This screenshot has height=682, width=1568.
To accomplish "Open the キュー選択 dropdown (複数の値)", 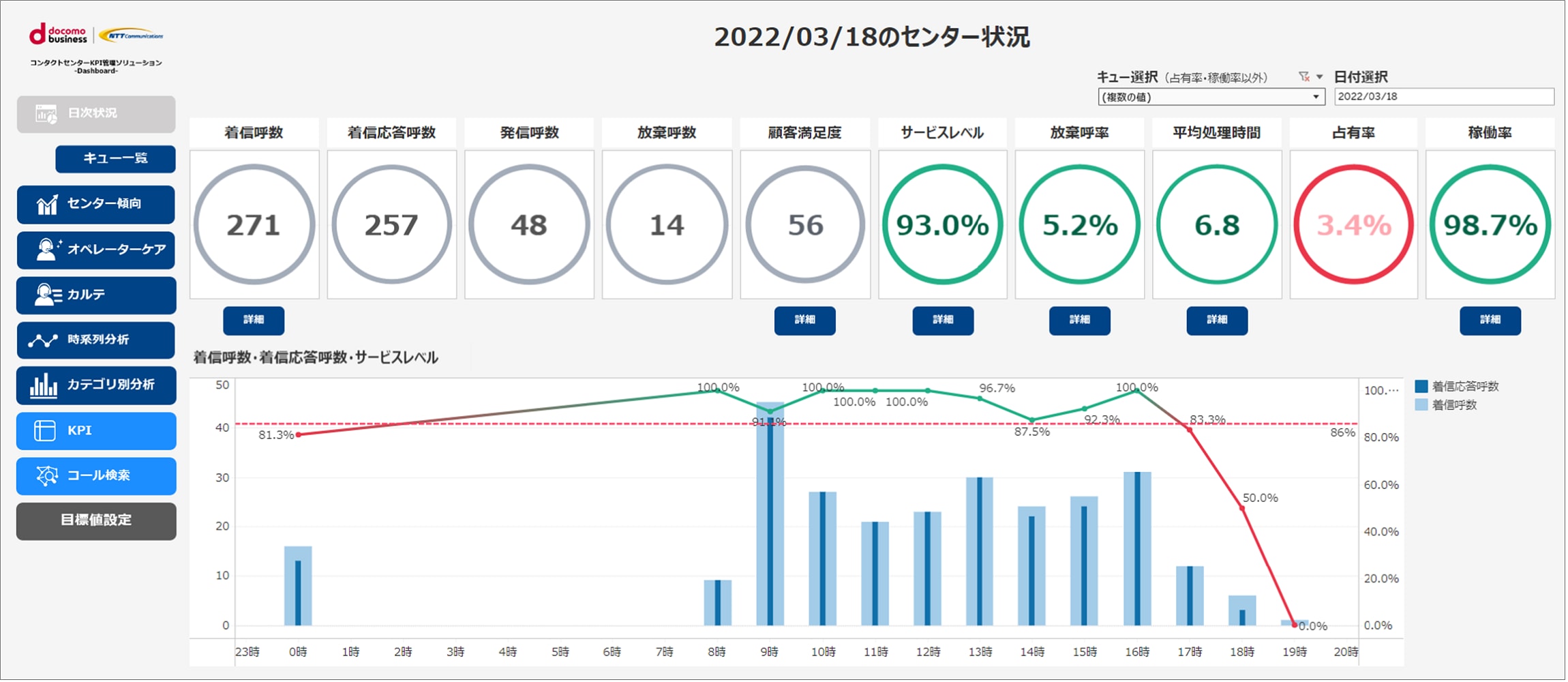I will pos(1211,97).
